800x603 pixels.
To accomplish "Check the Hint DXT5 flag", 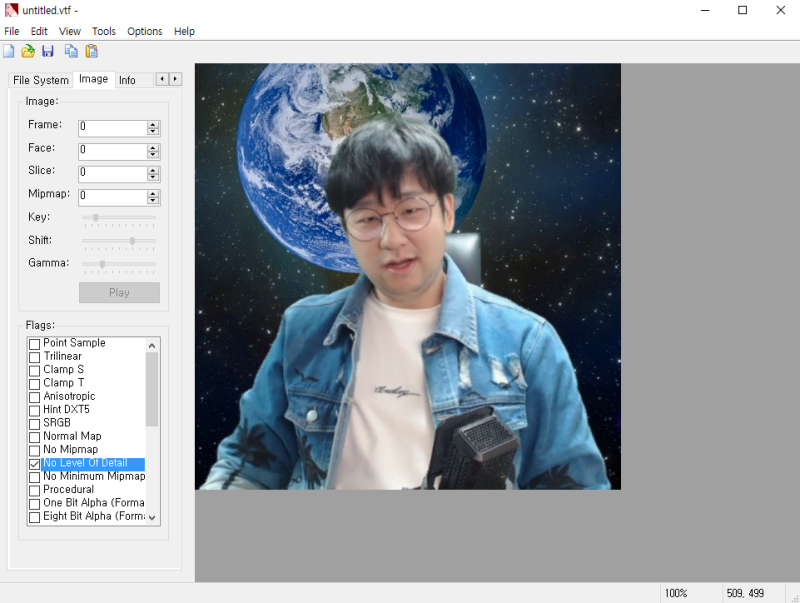I will (x=34, y=410).
